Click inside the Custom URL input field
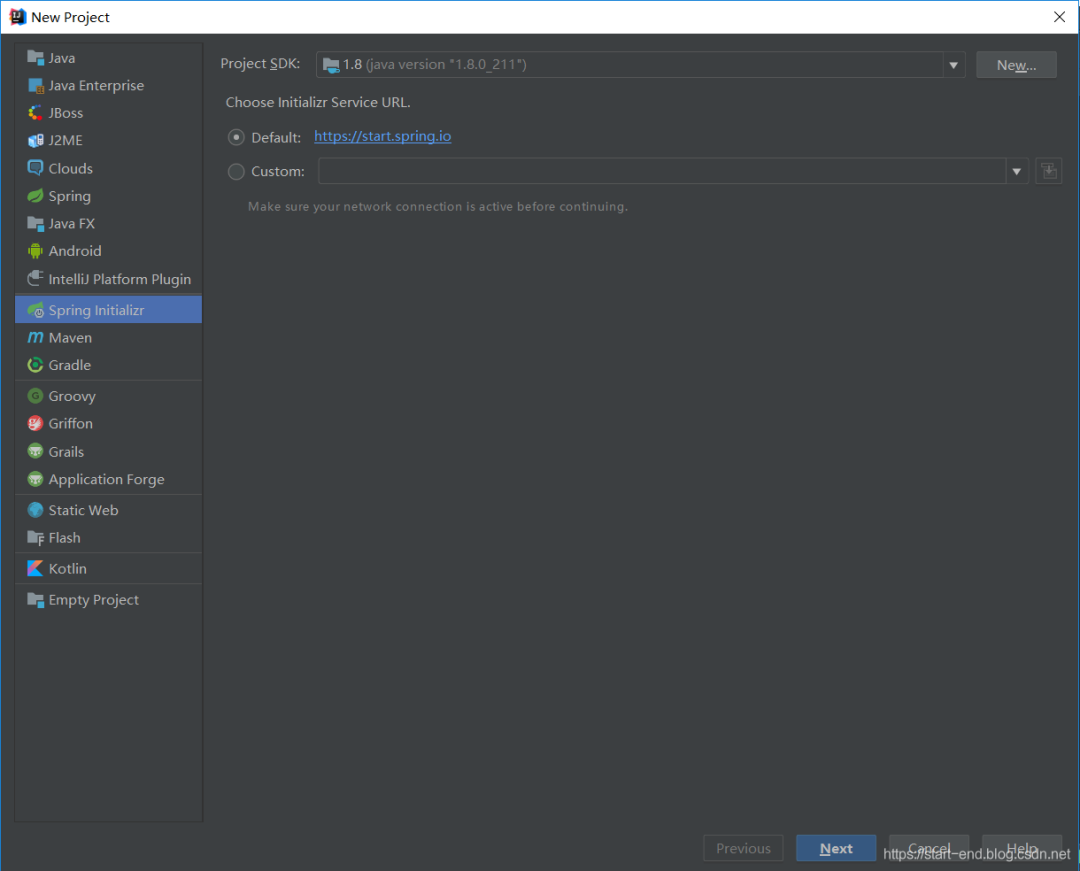This screenshot has width=1080, height=871. point(660,170)
